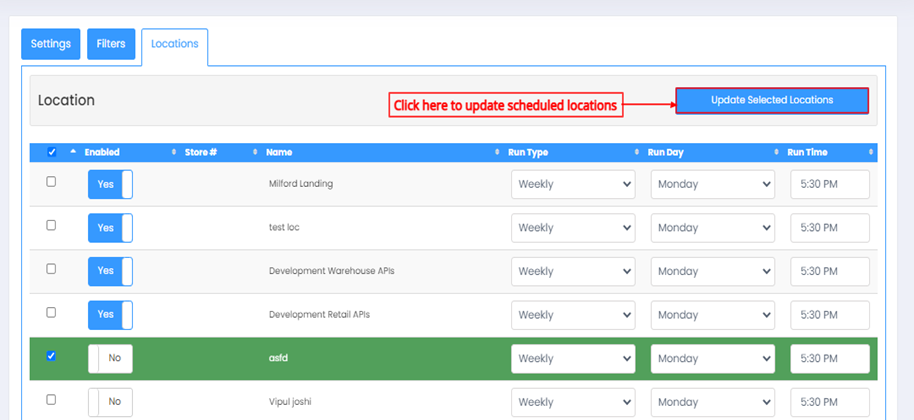Expand Run Type dropdown for Development Retail APIs
The height and width of the screenshot is (420, 914).
[x=573, y=315]
